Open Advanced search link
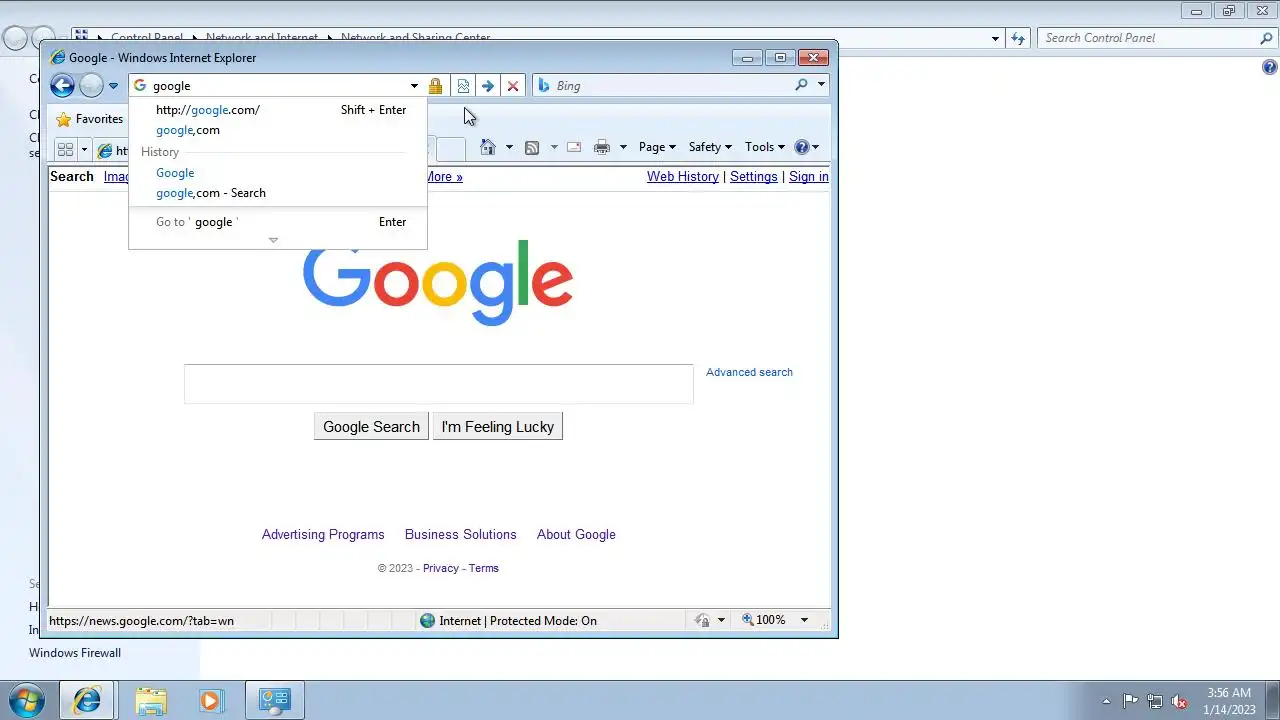 pos(749,372)
